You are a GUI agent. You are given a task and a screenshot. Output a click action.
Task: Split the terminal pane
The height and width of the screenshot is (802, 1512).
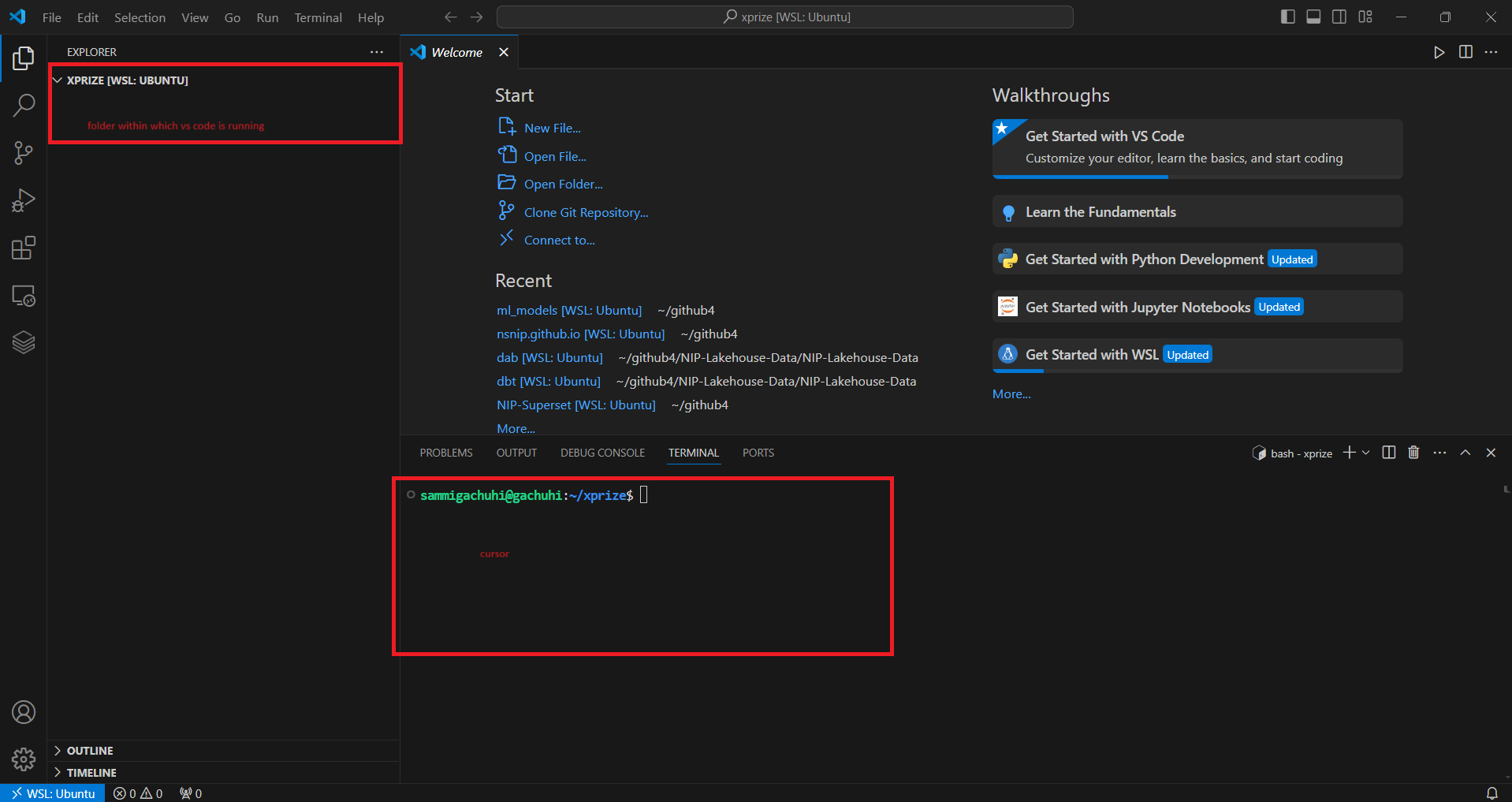point(1389,453)
